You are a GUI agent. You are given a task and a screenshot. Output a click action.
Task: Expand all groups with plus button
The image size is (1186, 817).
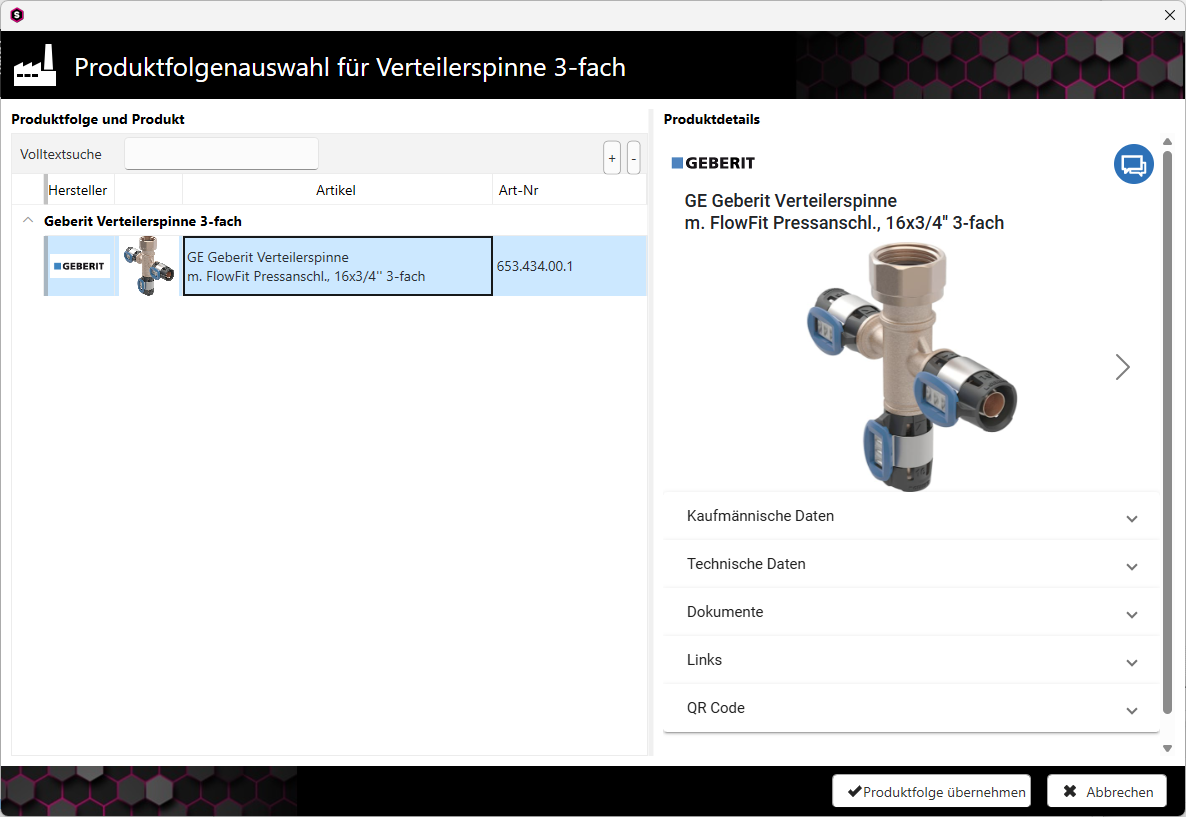(612, 158)
